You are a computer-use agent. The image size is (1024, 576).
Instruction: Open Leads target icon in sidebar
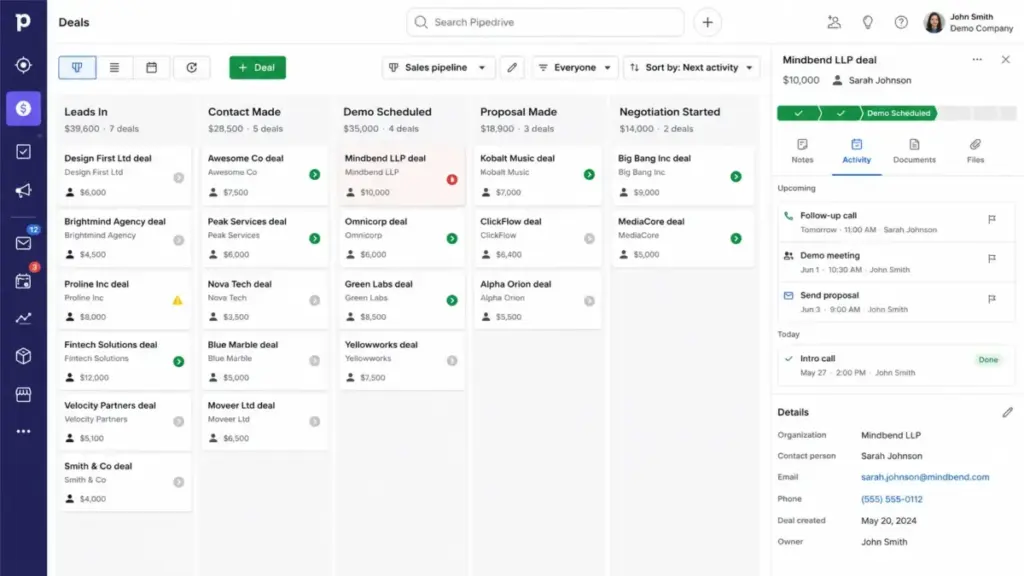click(x=23, y=65)
